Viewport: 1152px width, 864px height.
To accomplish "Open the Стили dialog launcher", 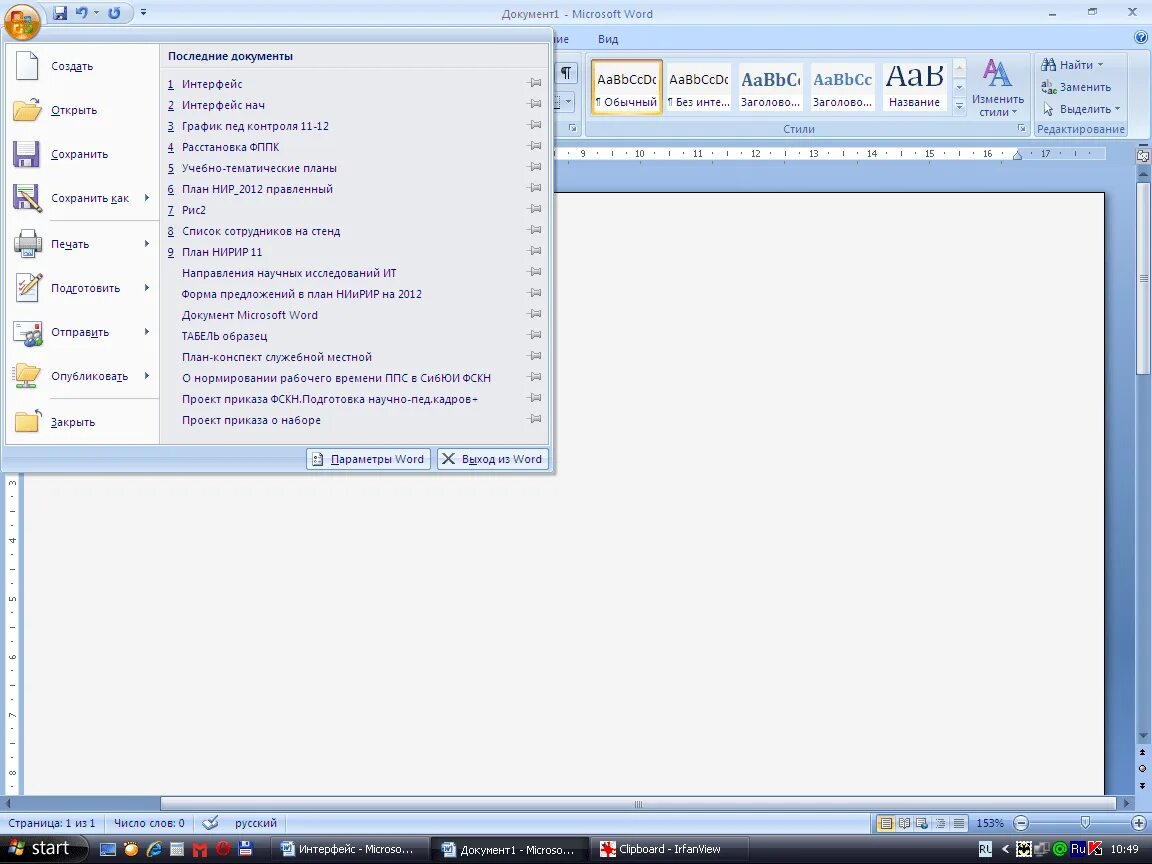I will click(1021, 129).
